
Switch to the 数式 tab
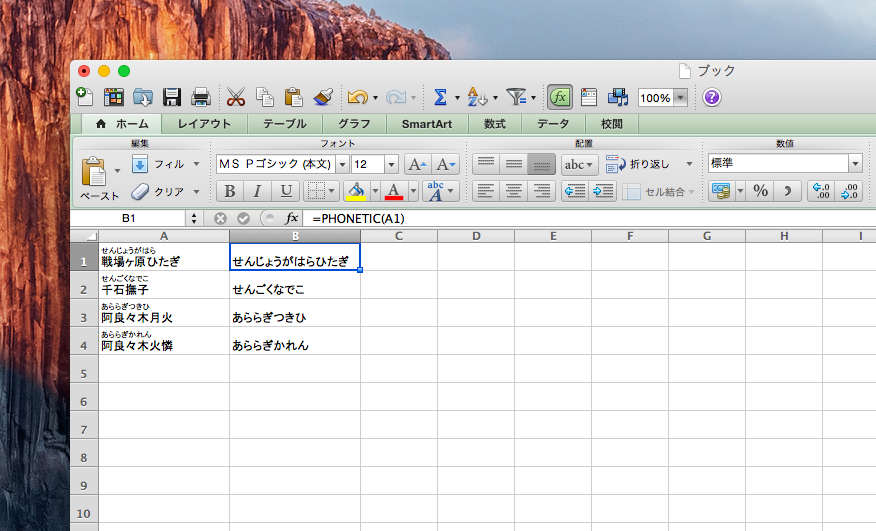coord(495,124)
